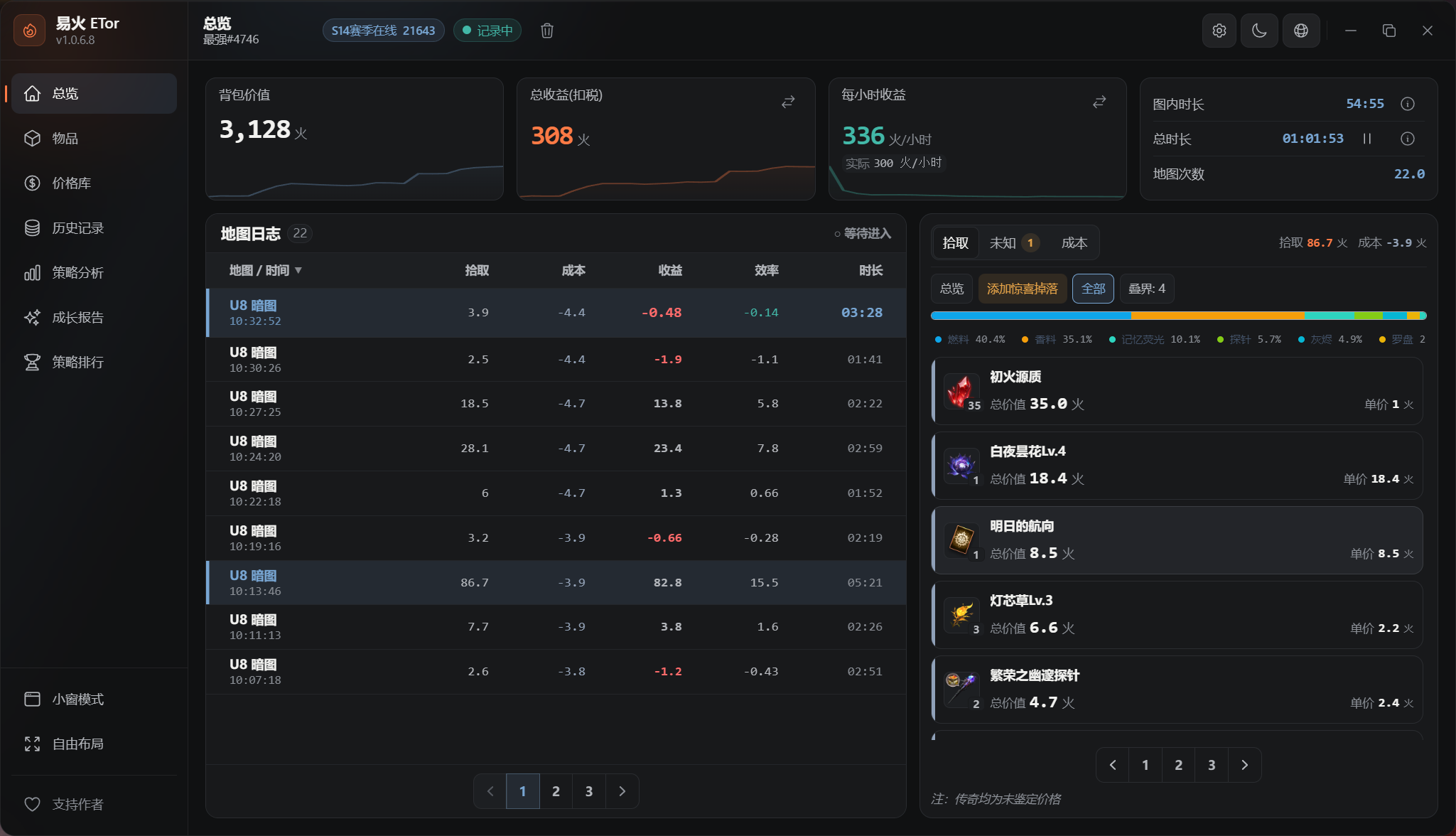Open language globe icon
1456x836 pixels.
pyautogui.click(x=1301, y=31)
